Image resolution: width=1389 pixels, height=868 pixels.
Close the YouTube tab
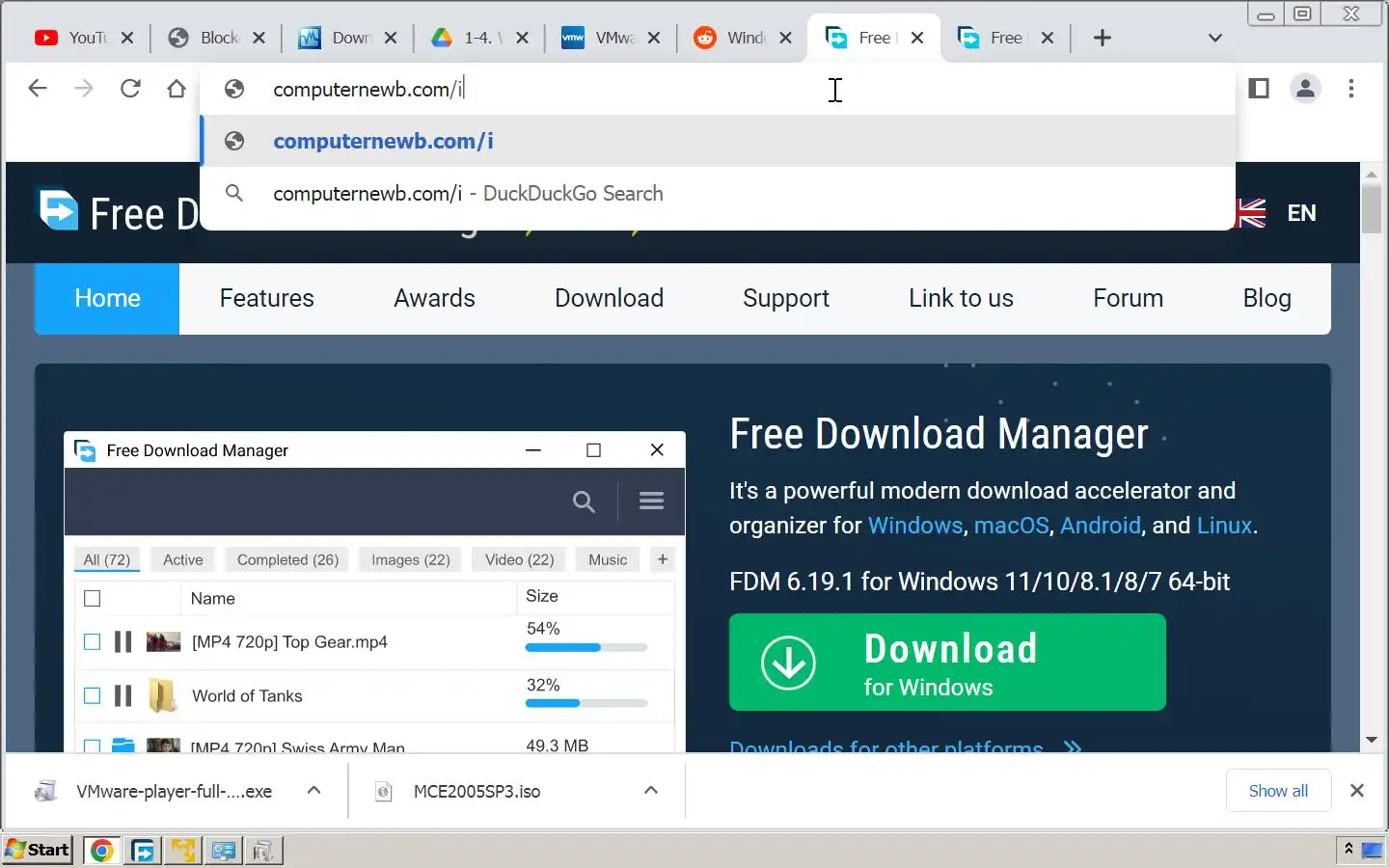click(x=128, y=38)
